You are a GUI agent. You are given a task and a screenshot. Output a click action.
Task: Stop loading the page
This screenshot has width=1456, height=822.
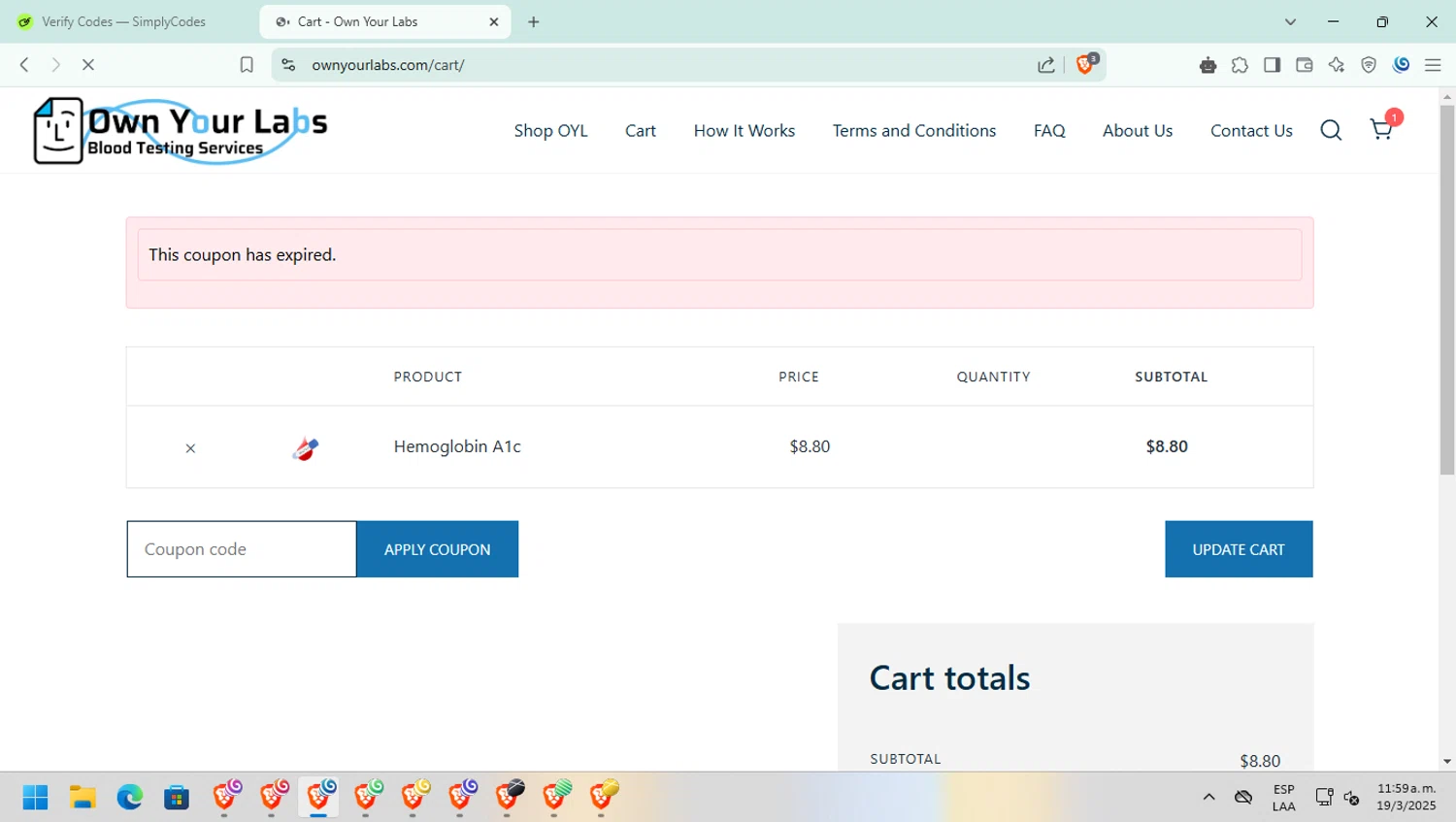[x=87, y=65]
